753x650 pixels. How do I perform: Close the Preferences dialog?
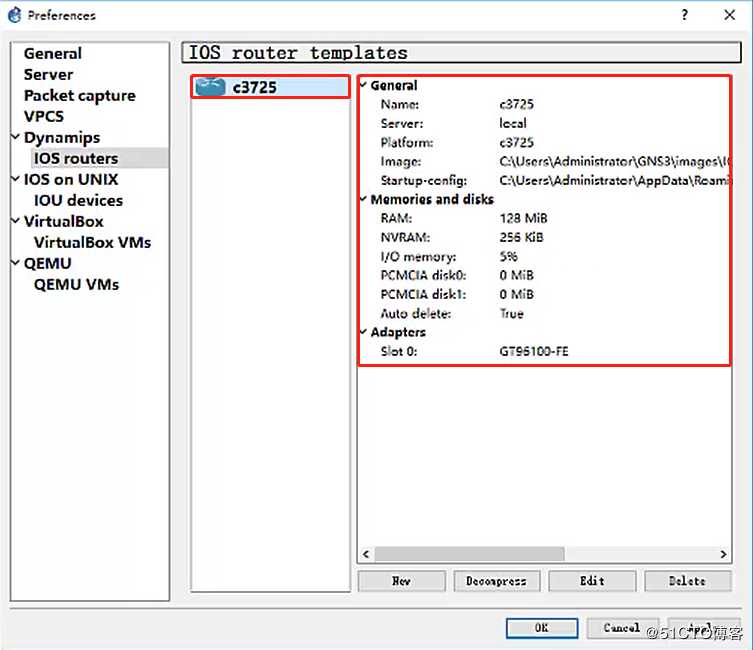click(729, 15)
